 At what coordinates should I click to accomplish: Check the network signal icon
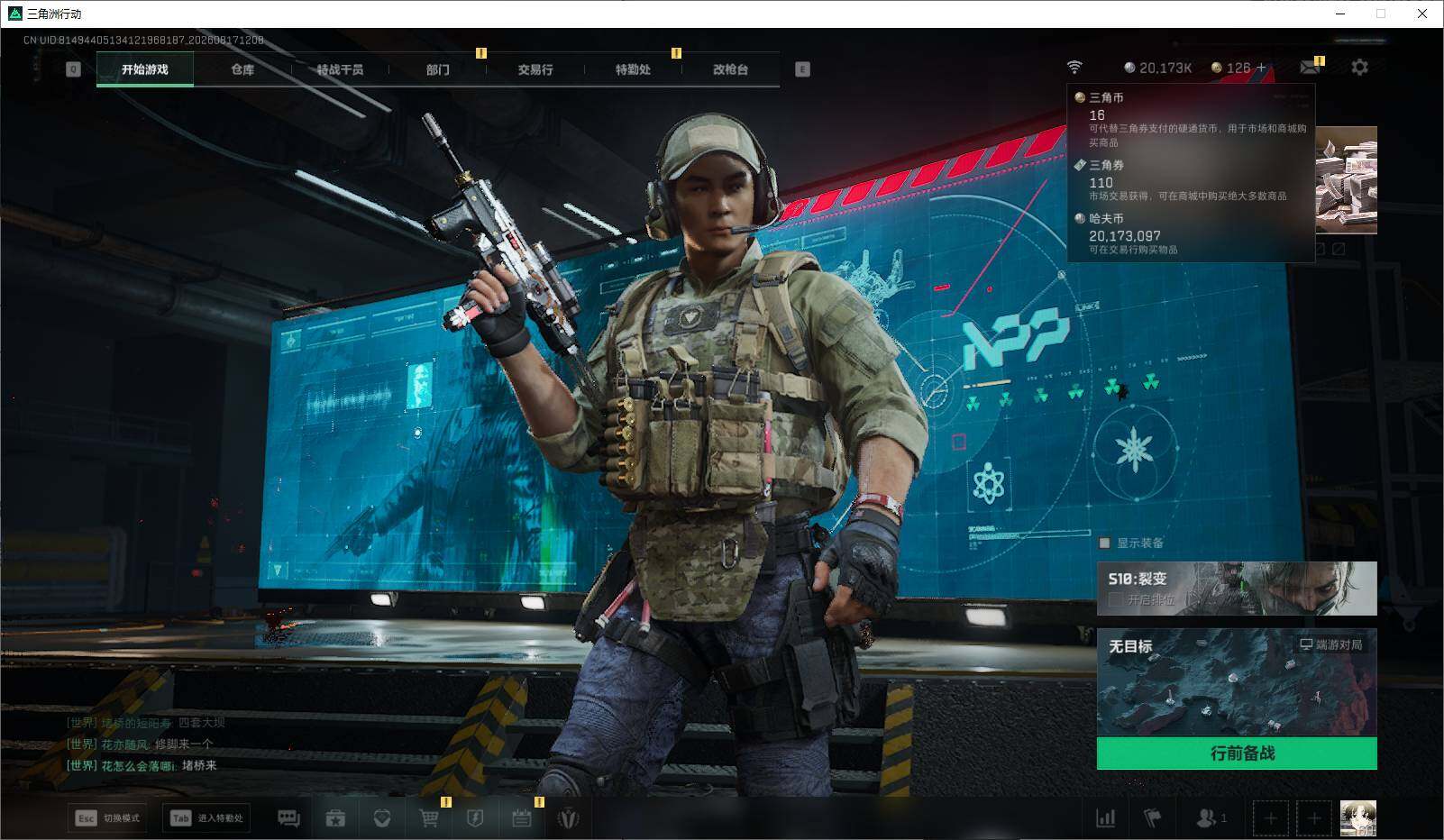1074,68
